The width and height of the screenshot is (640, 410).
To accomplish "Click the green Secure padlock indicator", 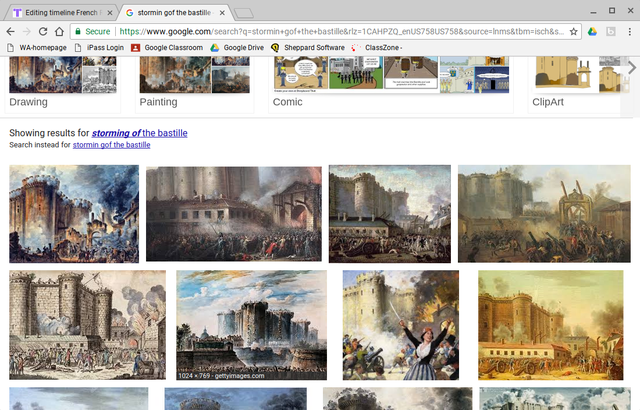I will pos(93,31).
